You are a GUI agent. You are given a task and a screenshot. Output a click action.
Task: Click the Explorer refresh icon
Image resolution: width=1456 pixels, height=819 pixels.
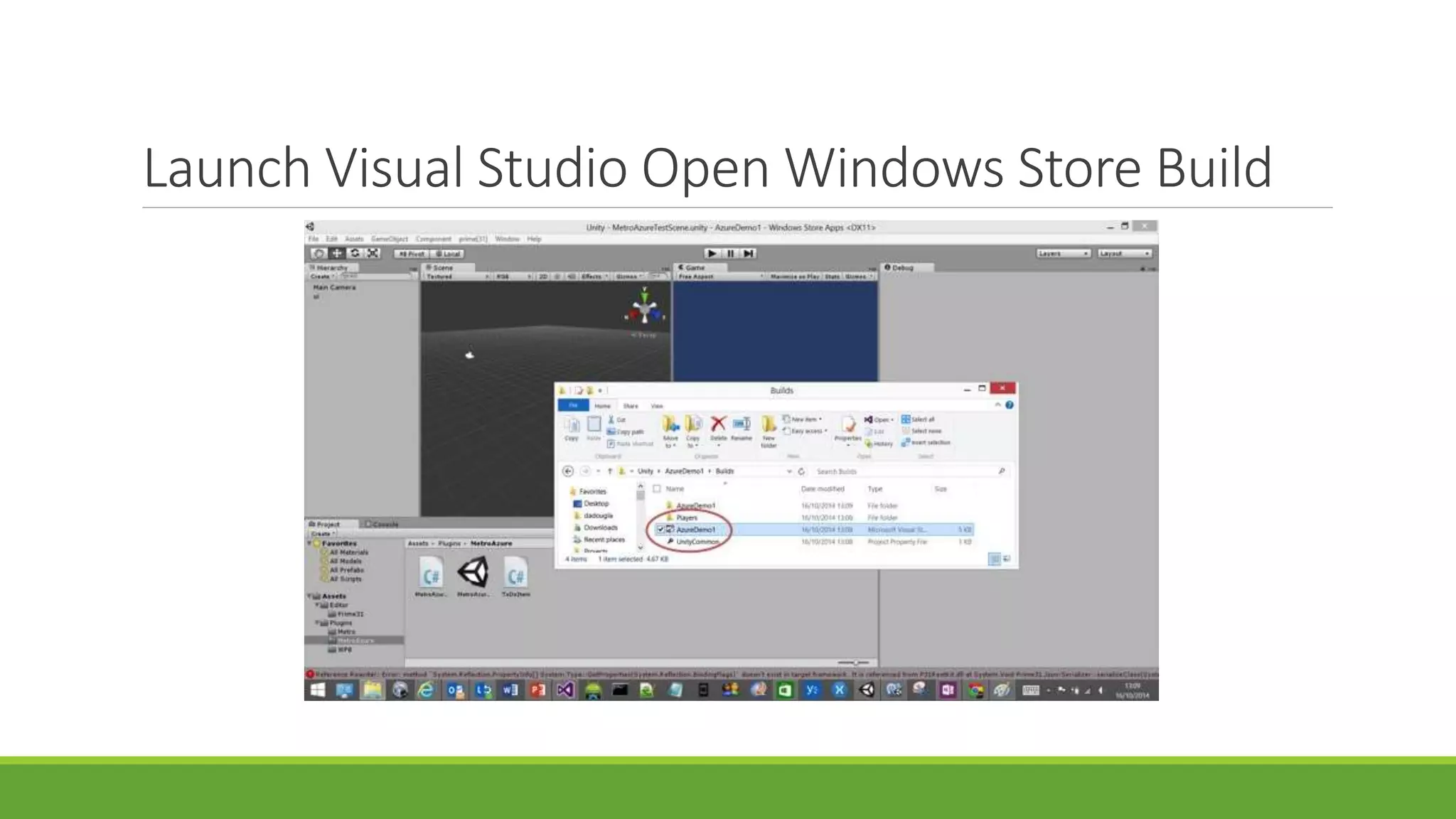tap(801, 471)
